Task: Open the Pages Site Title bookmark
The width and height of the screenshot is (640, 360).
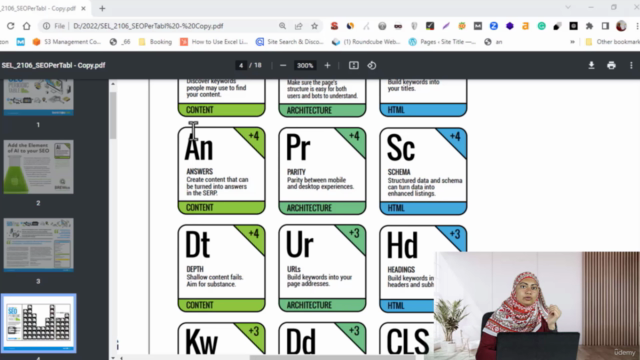Action: coord(442,42)
